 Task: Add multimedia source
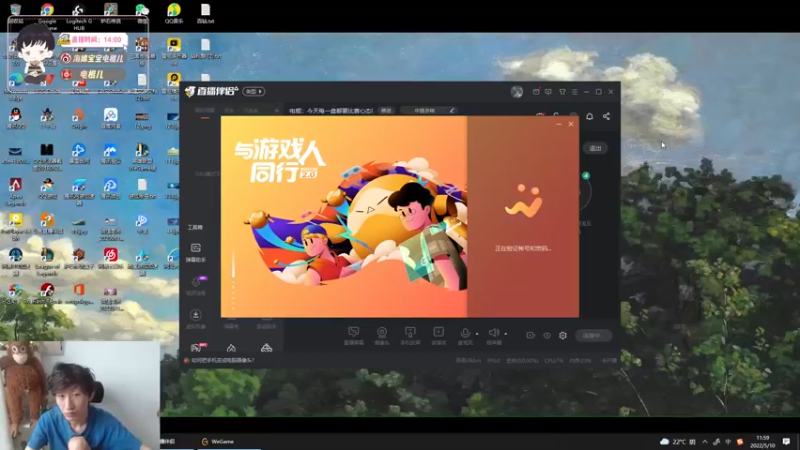click(x=439, y=336)
